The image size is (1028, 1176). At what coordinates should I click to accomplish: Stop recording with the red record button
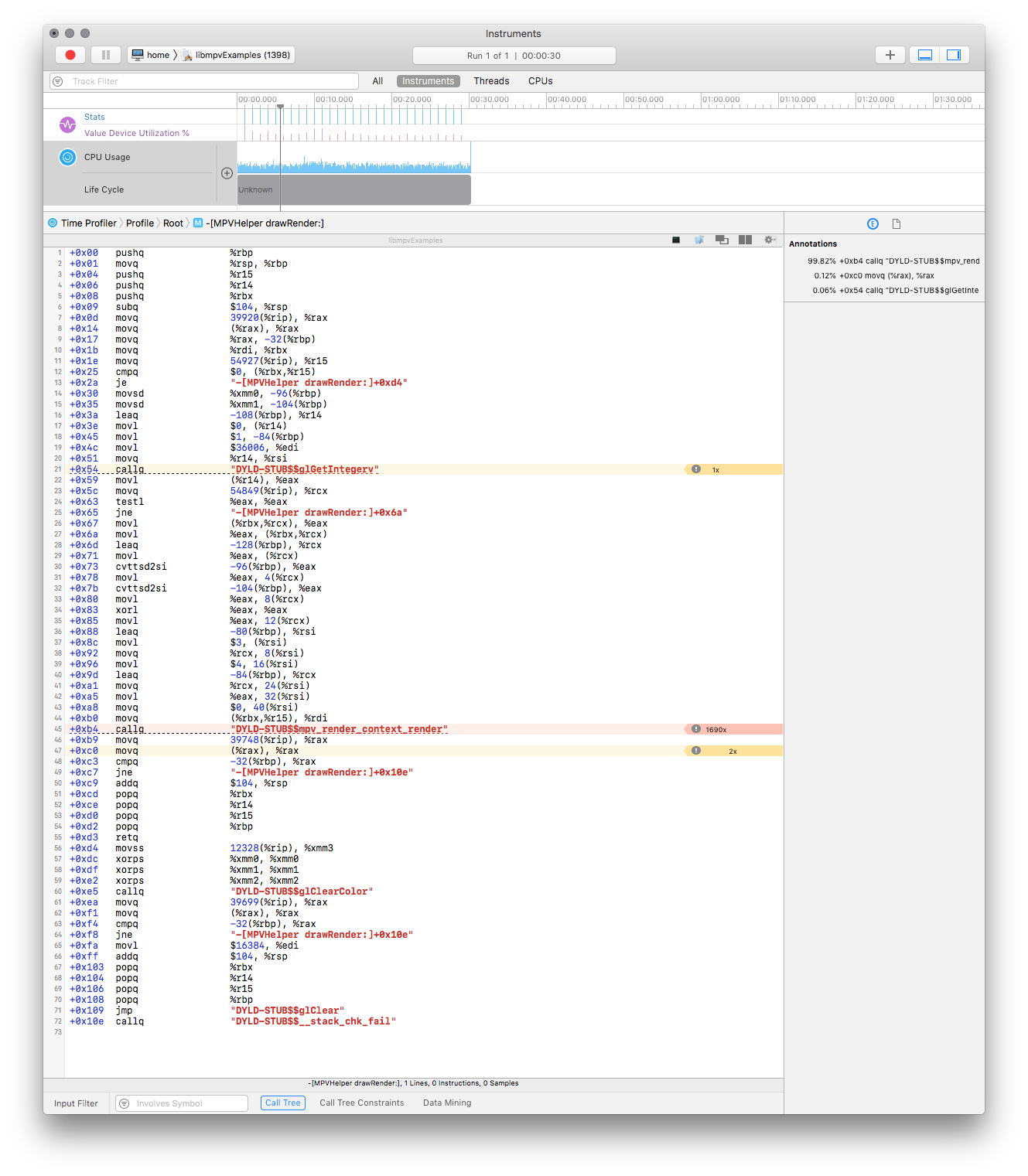pyautogui.click(x=70, y=54)
